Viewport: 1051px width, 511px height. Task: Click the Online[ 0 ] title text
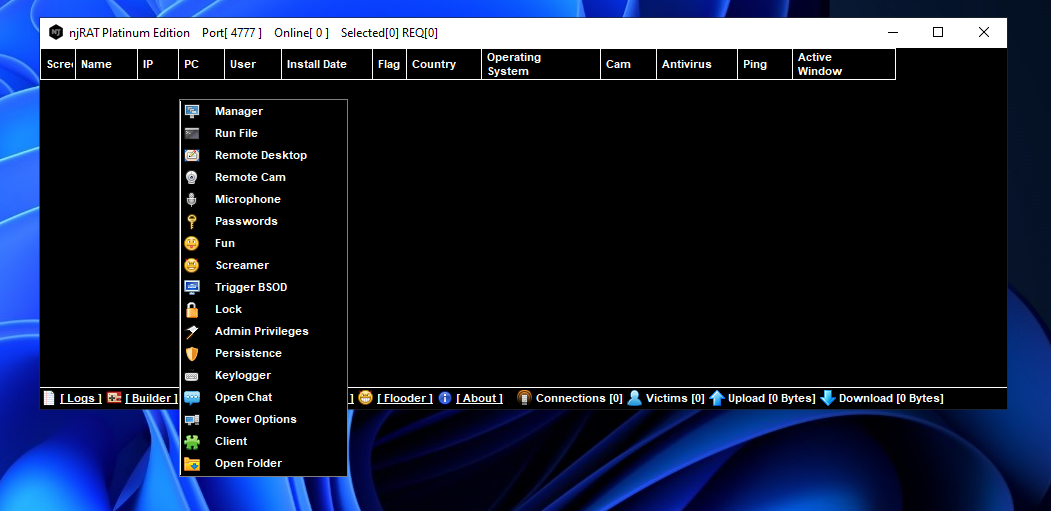302,33
